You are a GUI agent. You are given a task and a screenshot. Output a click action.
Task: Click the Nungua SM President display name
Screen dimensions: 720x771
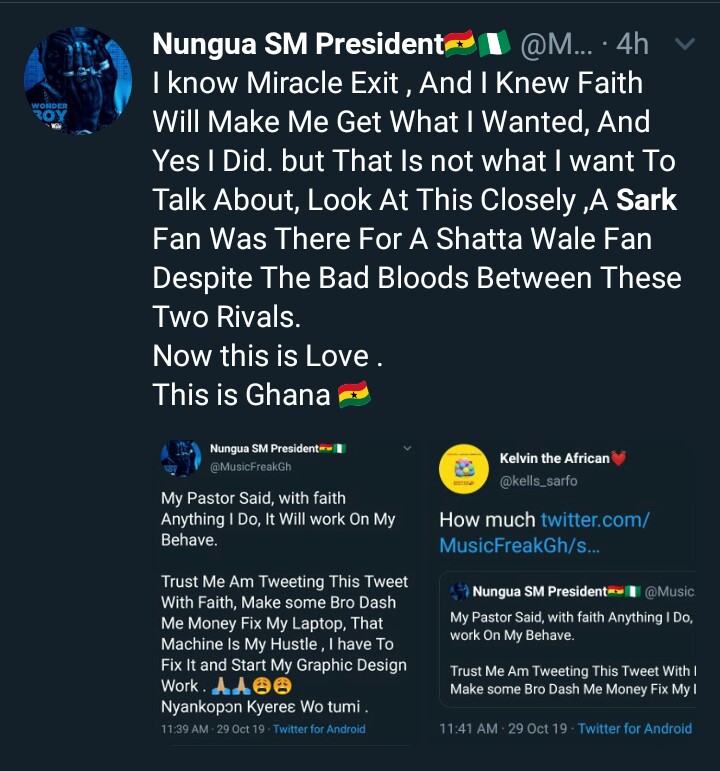pos(298,44)
